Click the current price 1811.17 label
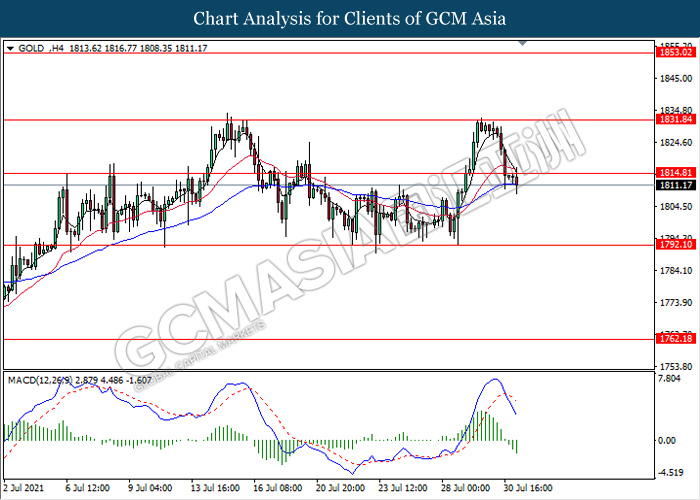 pyautogui.click(x=676, y=185)
